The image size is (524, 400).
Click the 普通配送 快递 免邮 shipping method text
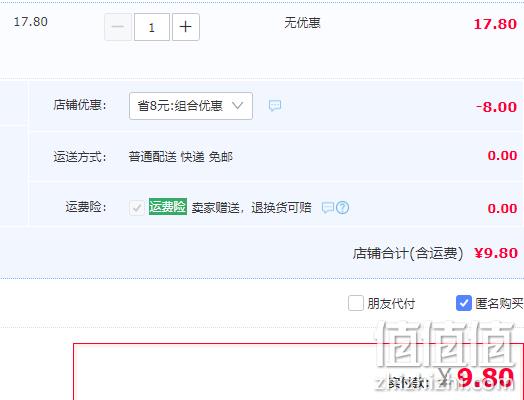180,157
